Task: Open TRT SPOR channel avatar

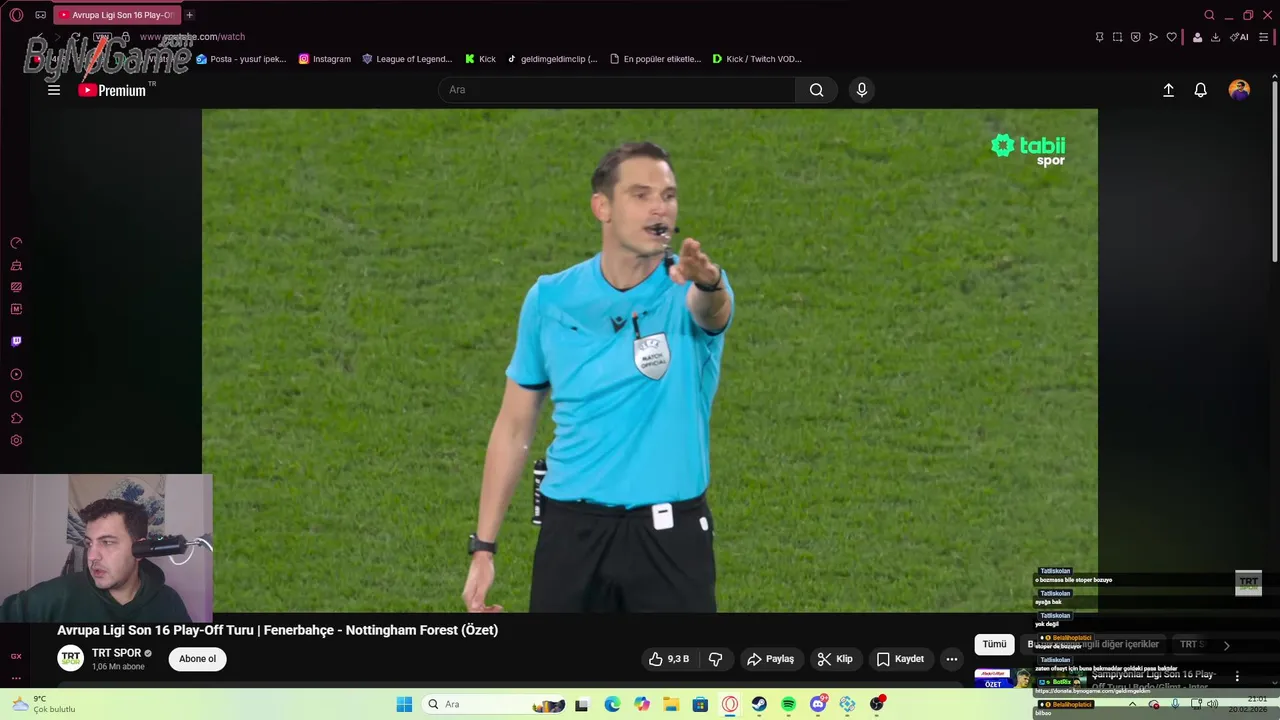Action: 70,658
